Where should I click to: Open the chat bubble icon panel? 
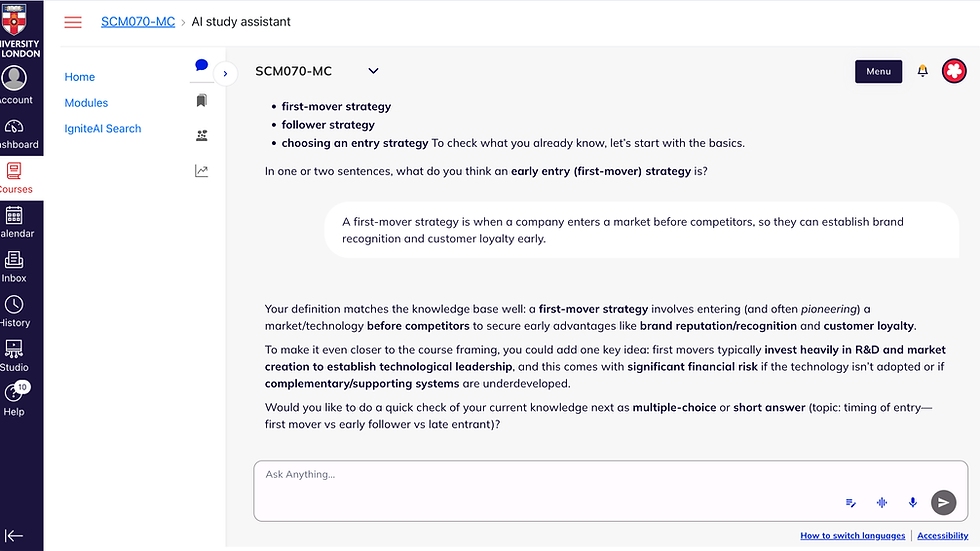pyautogui.click(x=201, y=65)
